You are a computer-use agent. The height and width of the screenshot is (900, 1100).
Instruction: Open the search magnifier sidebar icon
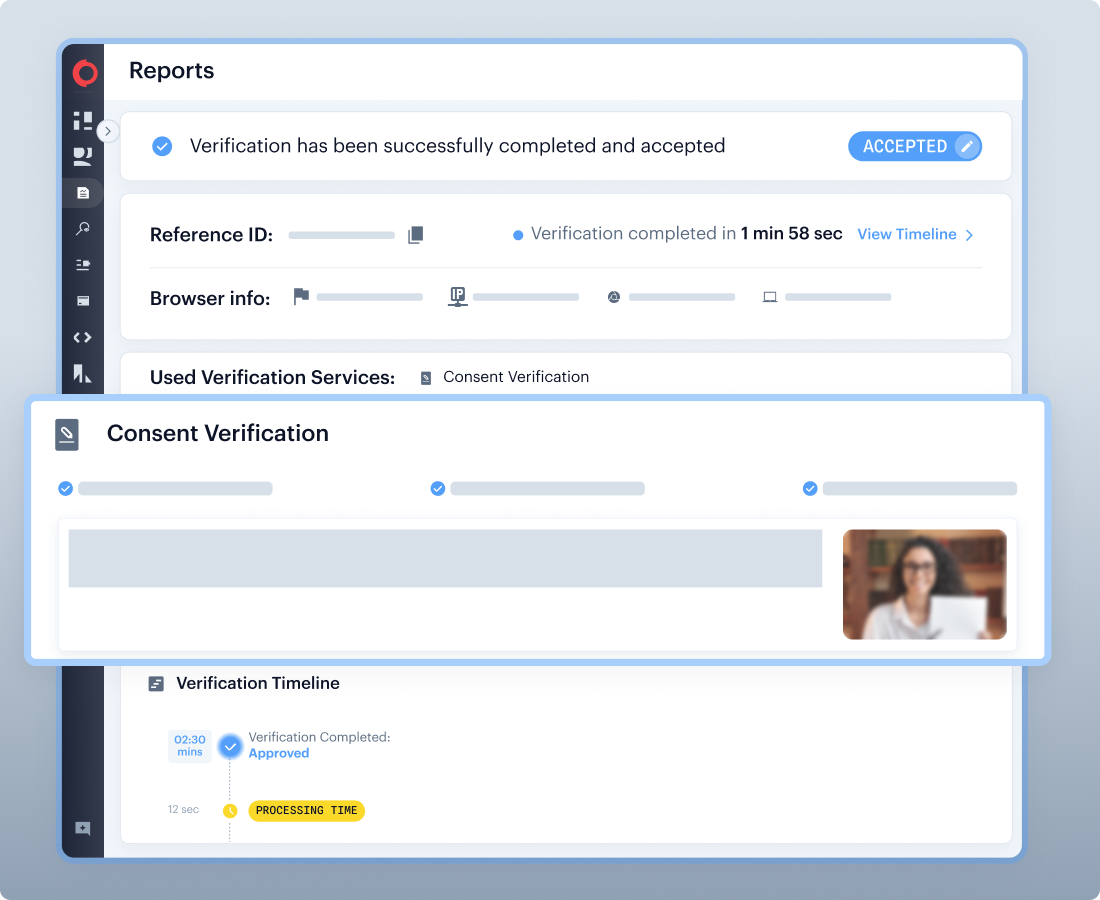click(x=83, y=229)
